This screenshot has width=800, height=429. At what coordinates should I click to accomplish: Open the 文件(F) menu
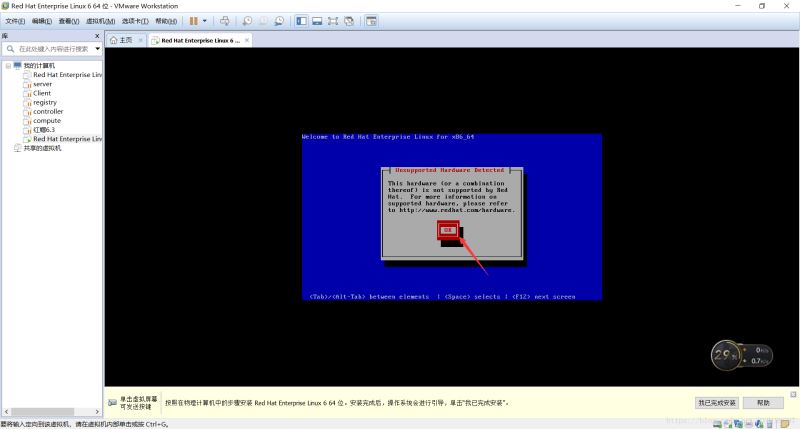coord(15,21)
